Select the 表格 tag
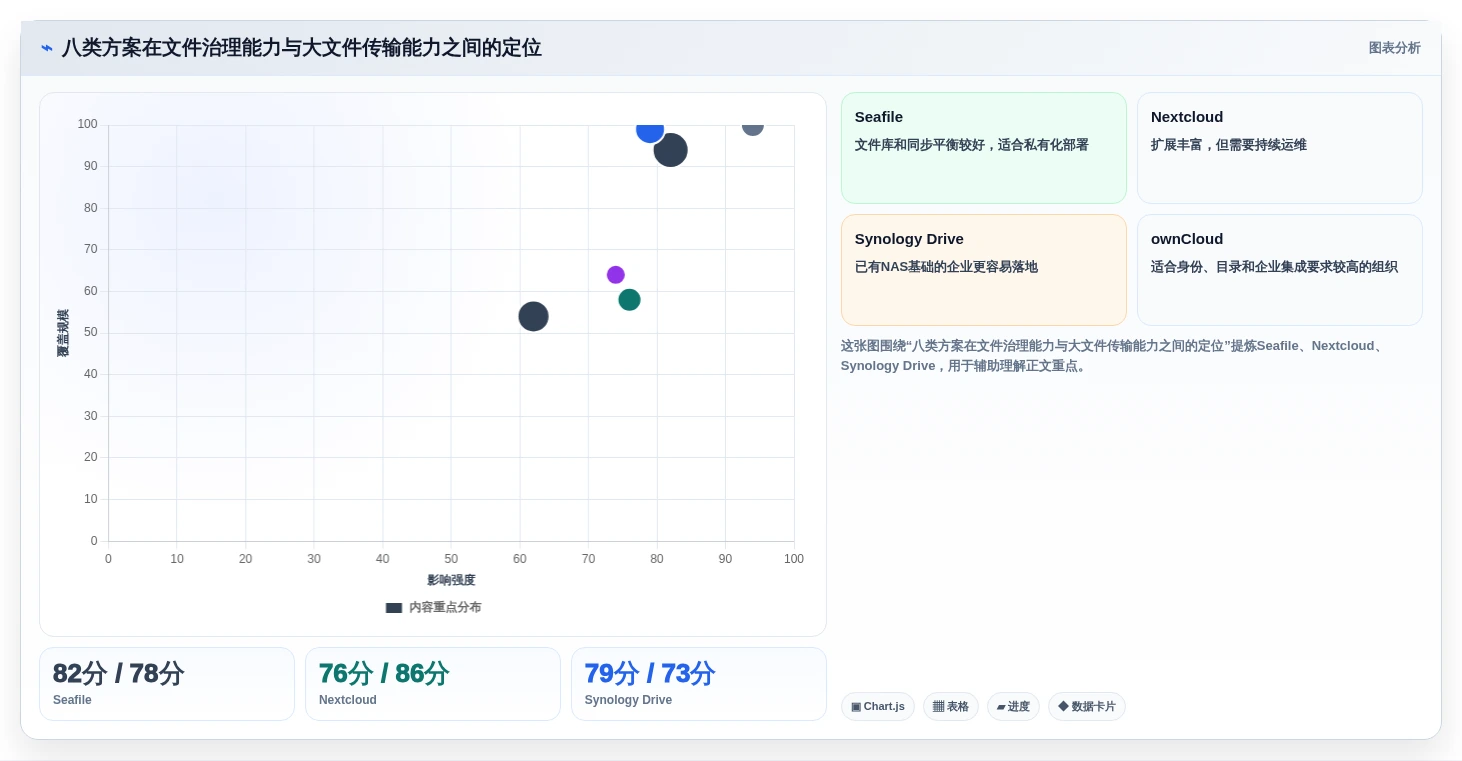Image resolution: width=1462 pixels, height=761 pixels. pos(951,706)
